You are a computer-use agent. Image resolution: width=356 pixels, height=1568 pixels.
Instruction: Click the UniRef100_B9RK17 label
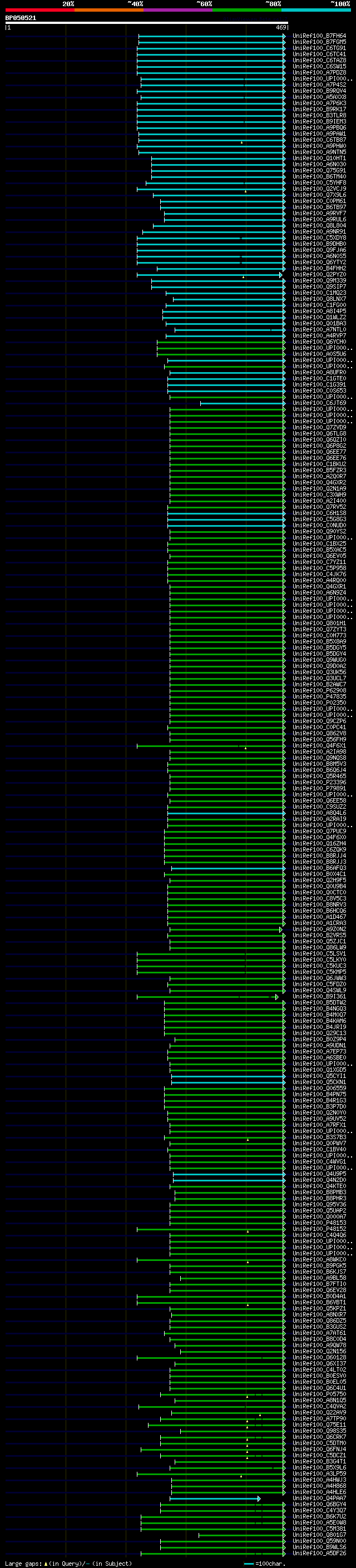pos(319,110)
